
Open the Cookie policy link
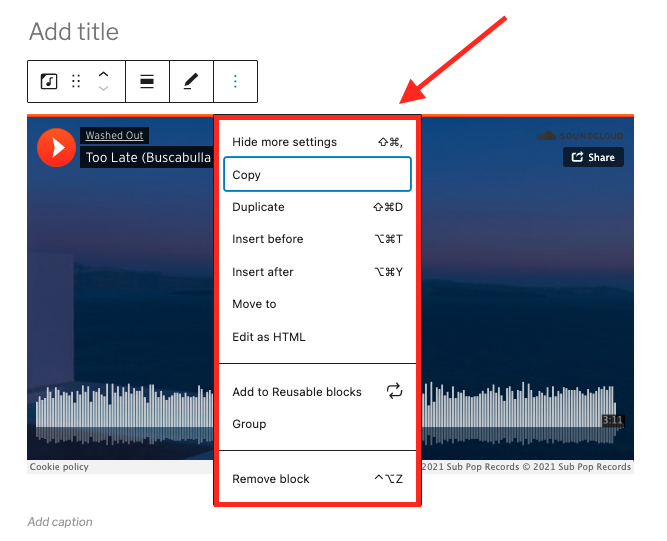click(x=59, y=467)
